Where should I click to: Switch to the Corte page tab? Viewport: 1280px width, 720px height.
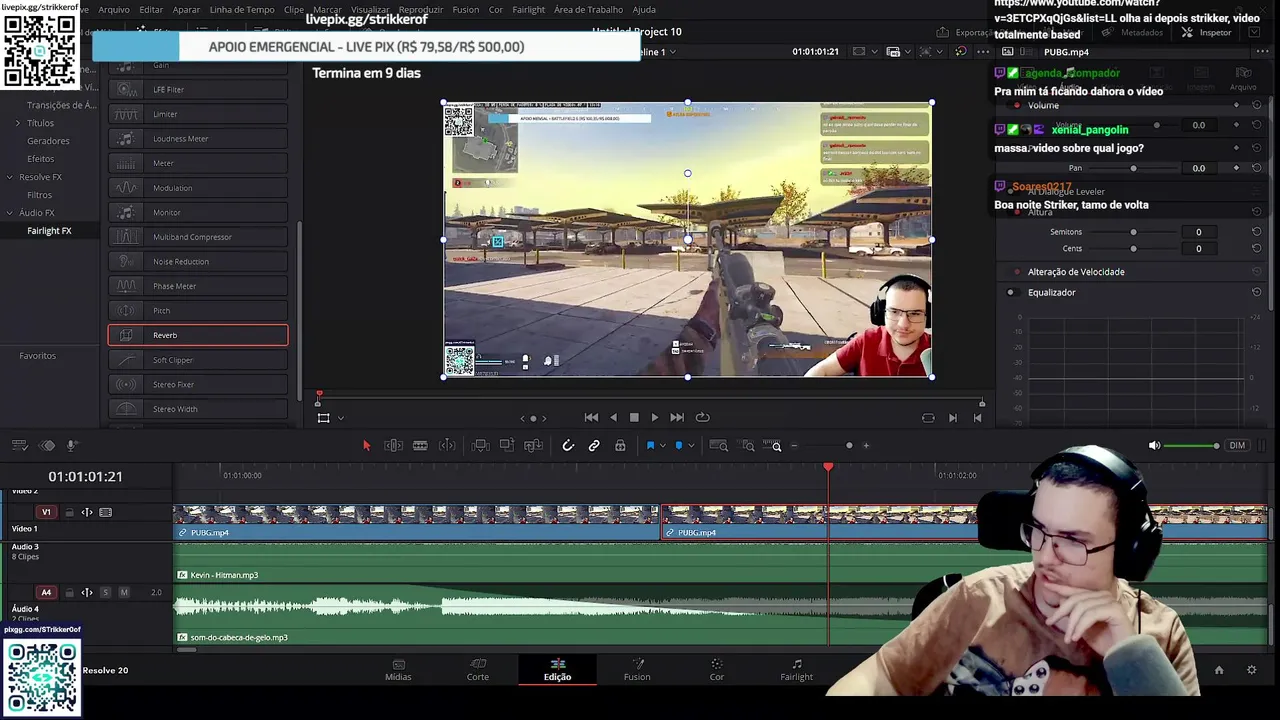pos(478,670)
